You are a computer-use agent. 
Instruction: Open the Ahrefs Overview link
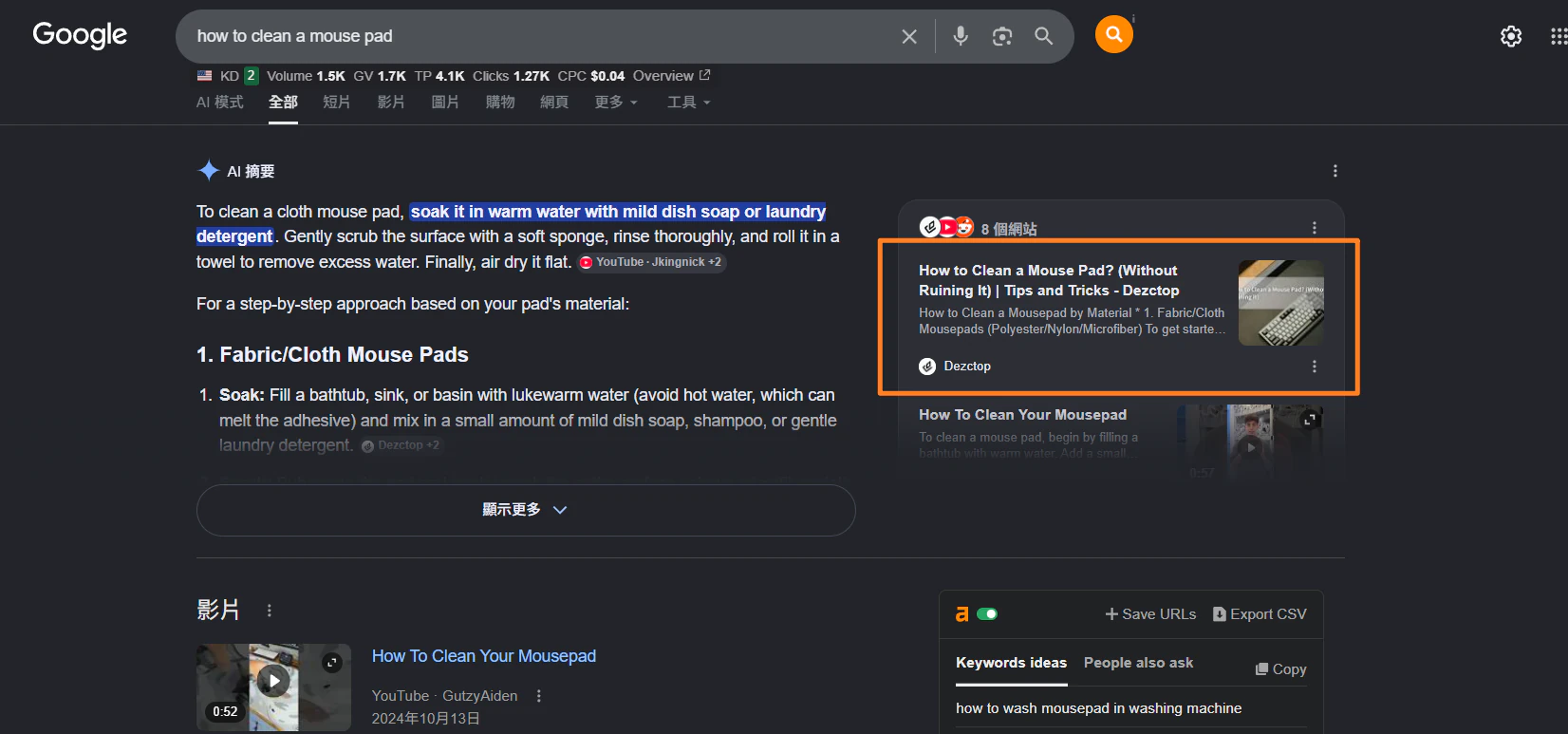click(x=672, y=76)
